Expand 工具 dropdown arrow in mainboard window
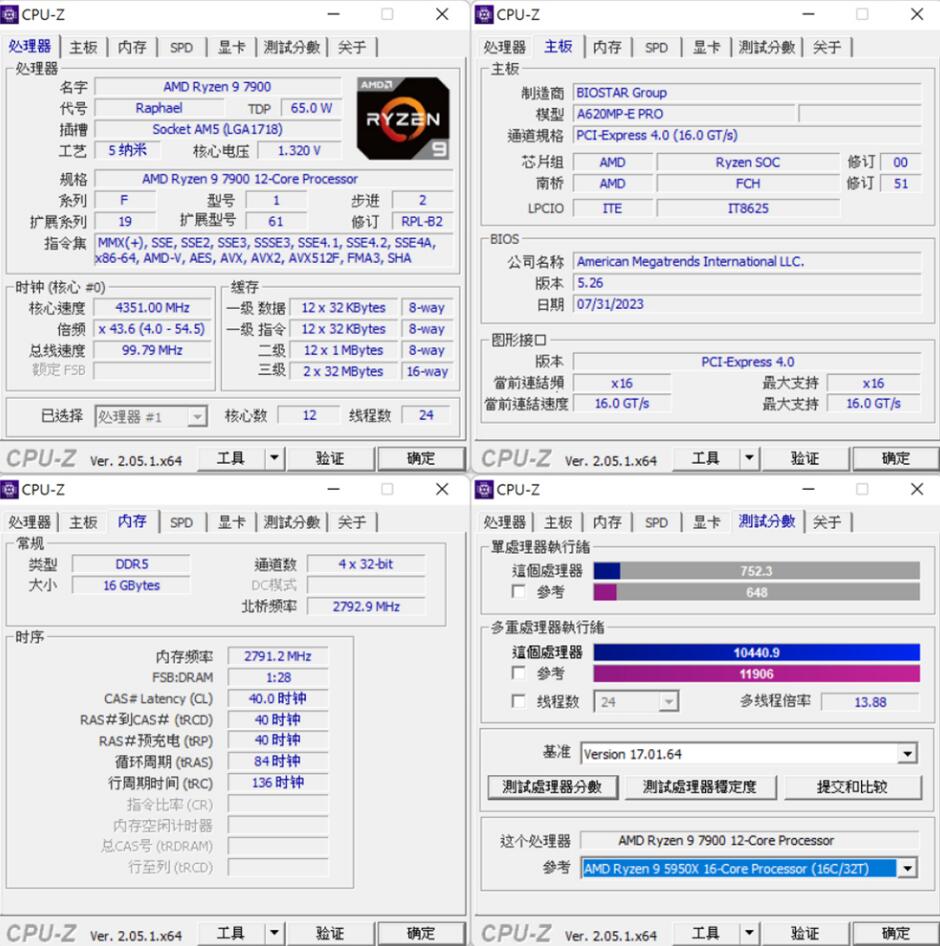Viewport: 940px width, 946px height. click(749, 458)
